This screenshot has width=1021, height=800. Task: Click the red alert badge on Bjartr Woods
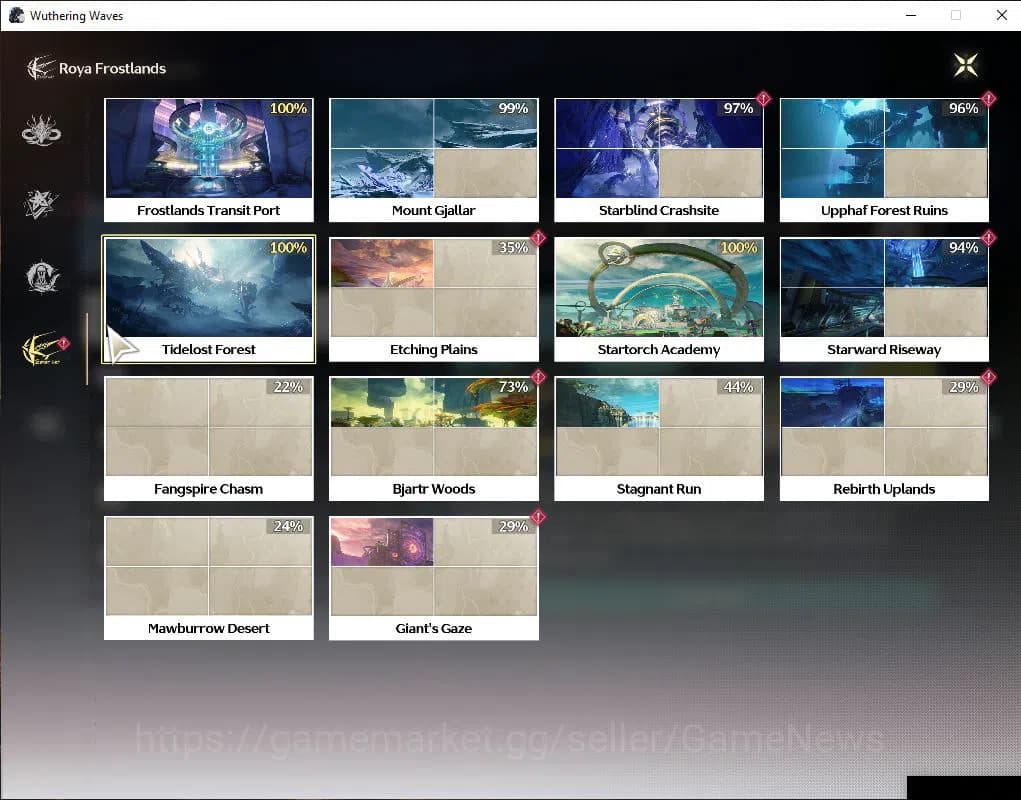pos(538,378)
